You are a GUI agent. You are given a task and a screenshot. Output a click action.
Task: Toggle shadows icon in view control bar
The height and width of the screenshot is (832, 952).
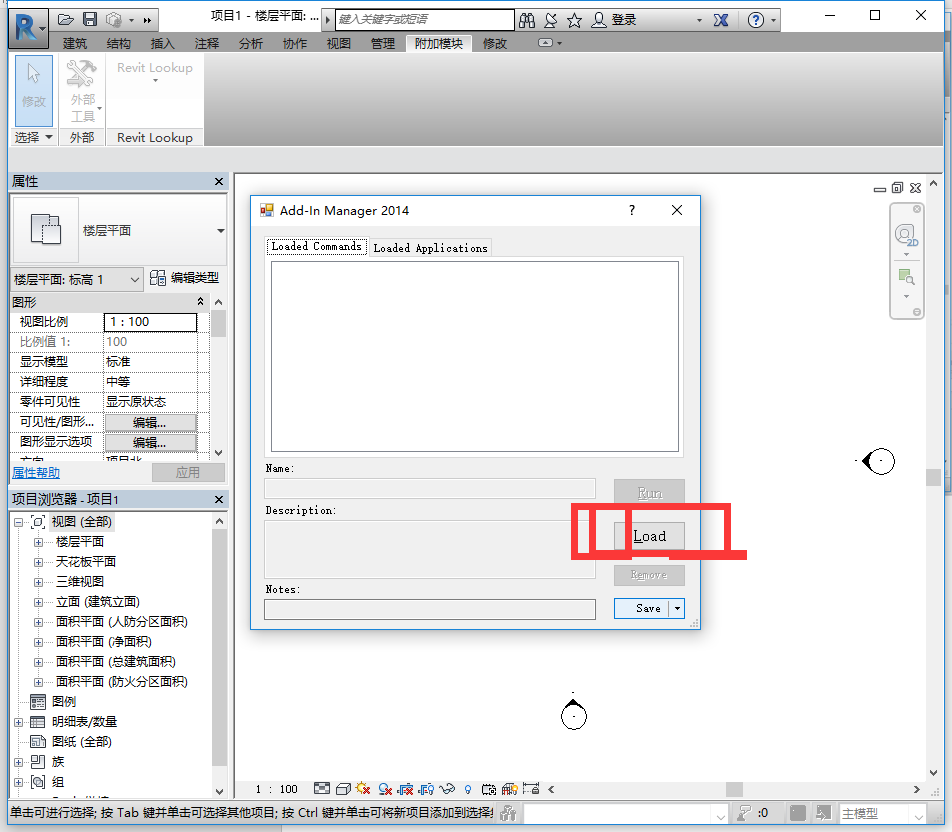(385, 789)
